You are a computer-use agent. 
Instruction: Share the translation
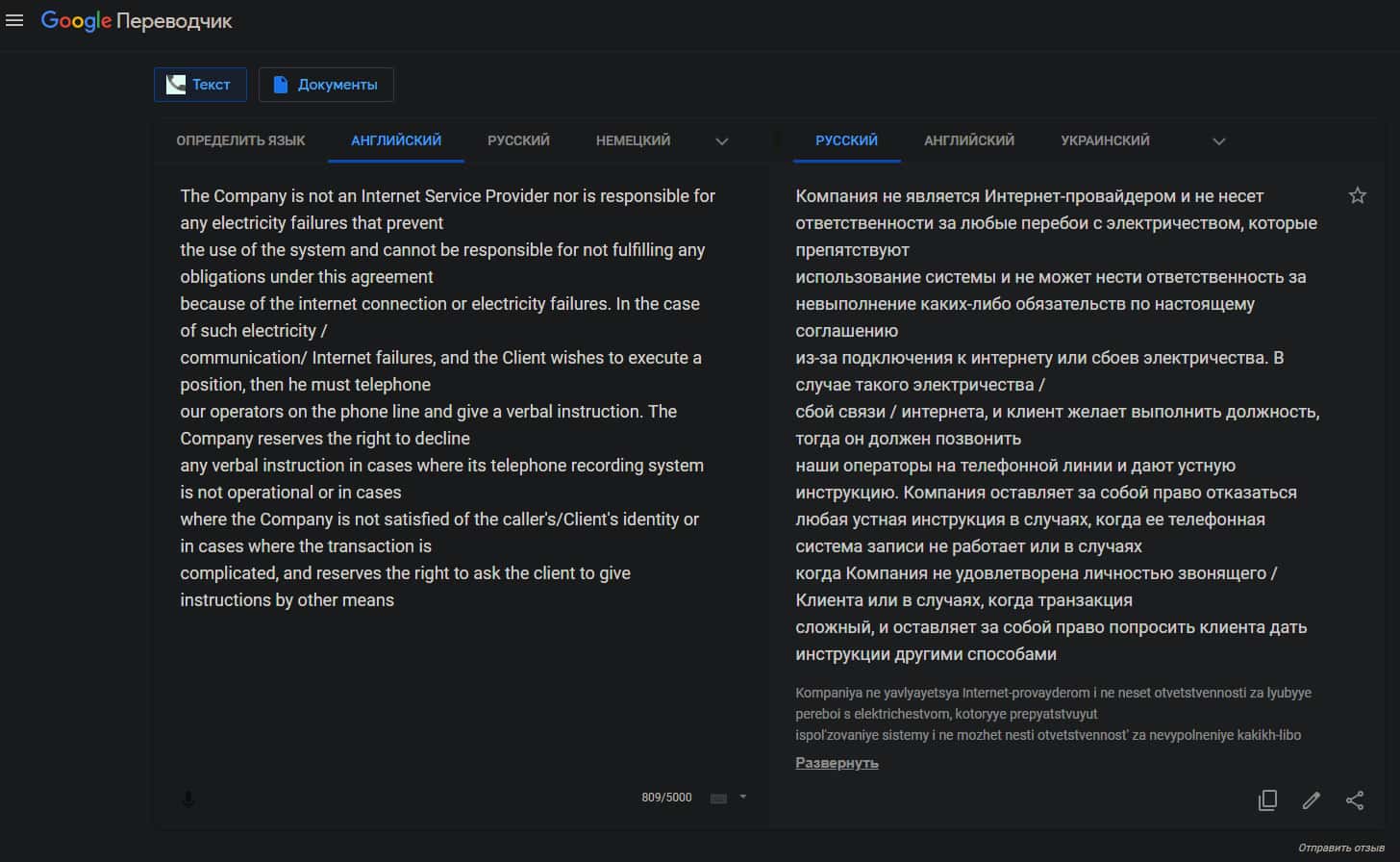click(x=1355, y=800)
